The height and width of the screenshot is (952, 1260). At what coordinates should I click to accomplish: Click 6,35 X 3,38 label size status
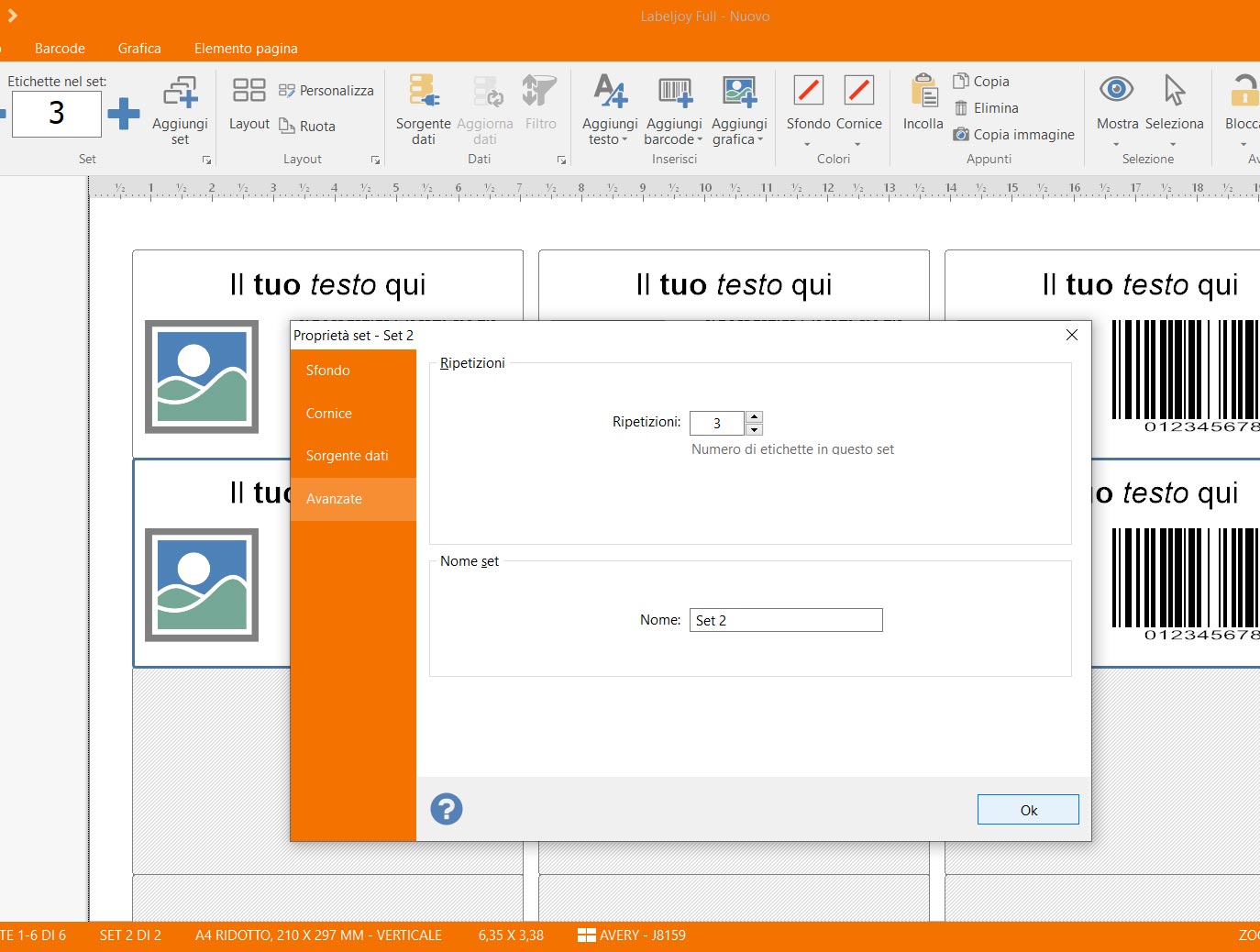coord(511,935)
